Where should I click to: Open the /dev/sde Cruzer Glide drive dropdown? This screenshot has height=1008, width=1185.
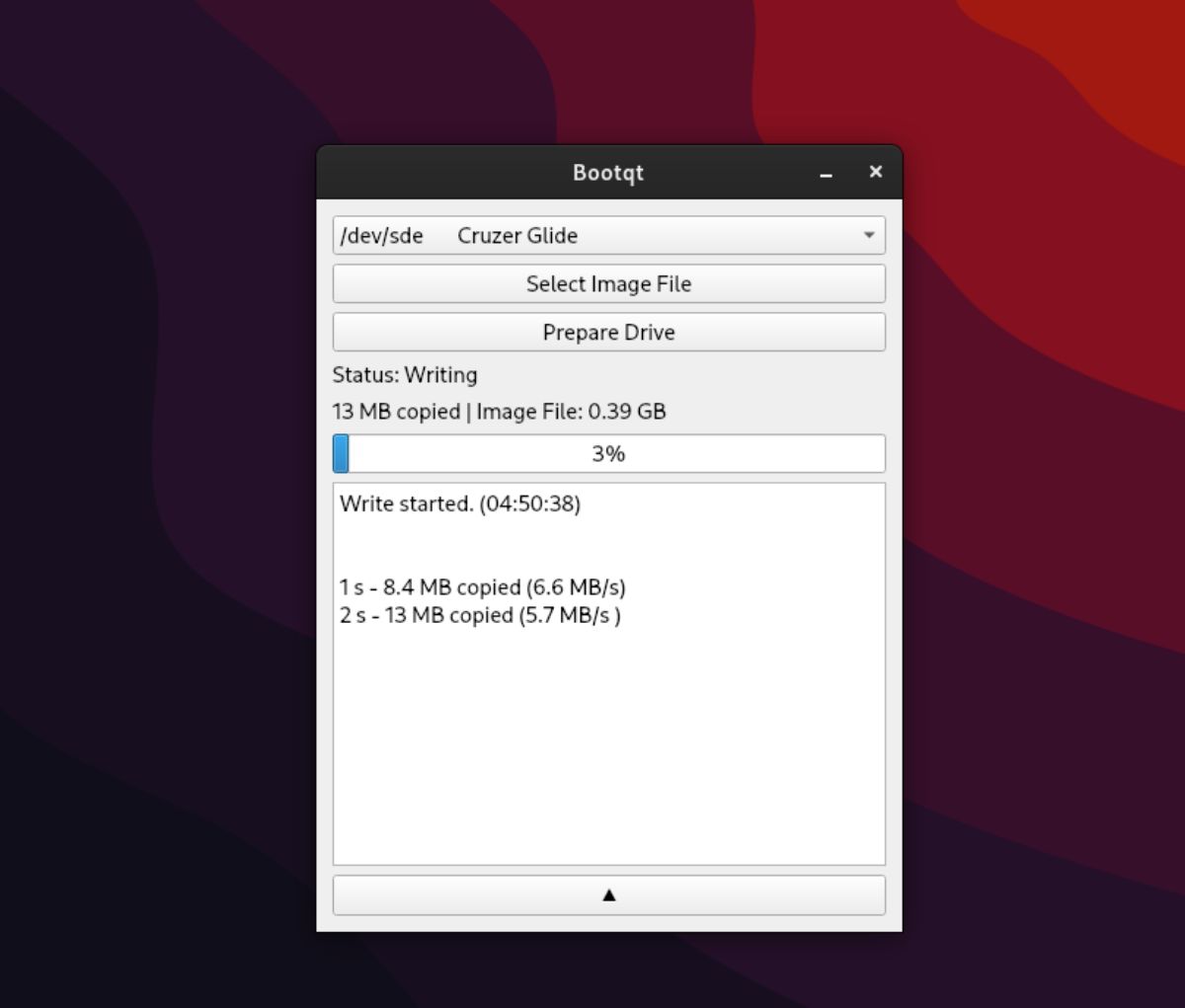coord(608,235)
